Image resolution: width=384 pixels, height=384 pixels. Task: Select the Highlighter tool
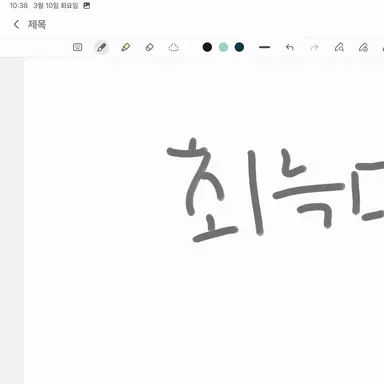(126, 47)
